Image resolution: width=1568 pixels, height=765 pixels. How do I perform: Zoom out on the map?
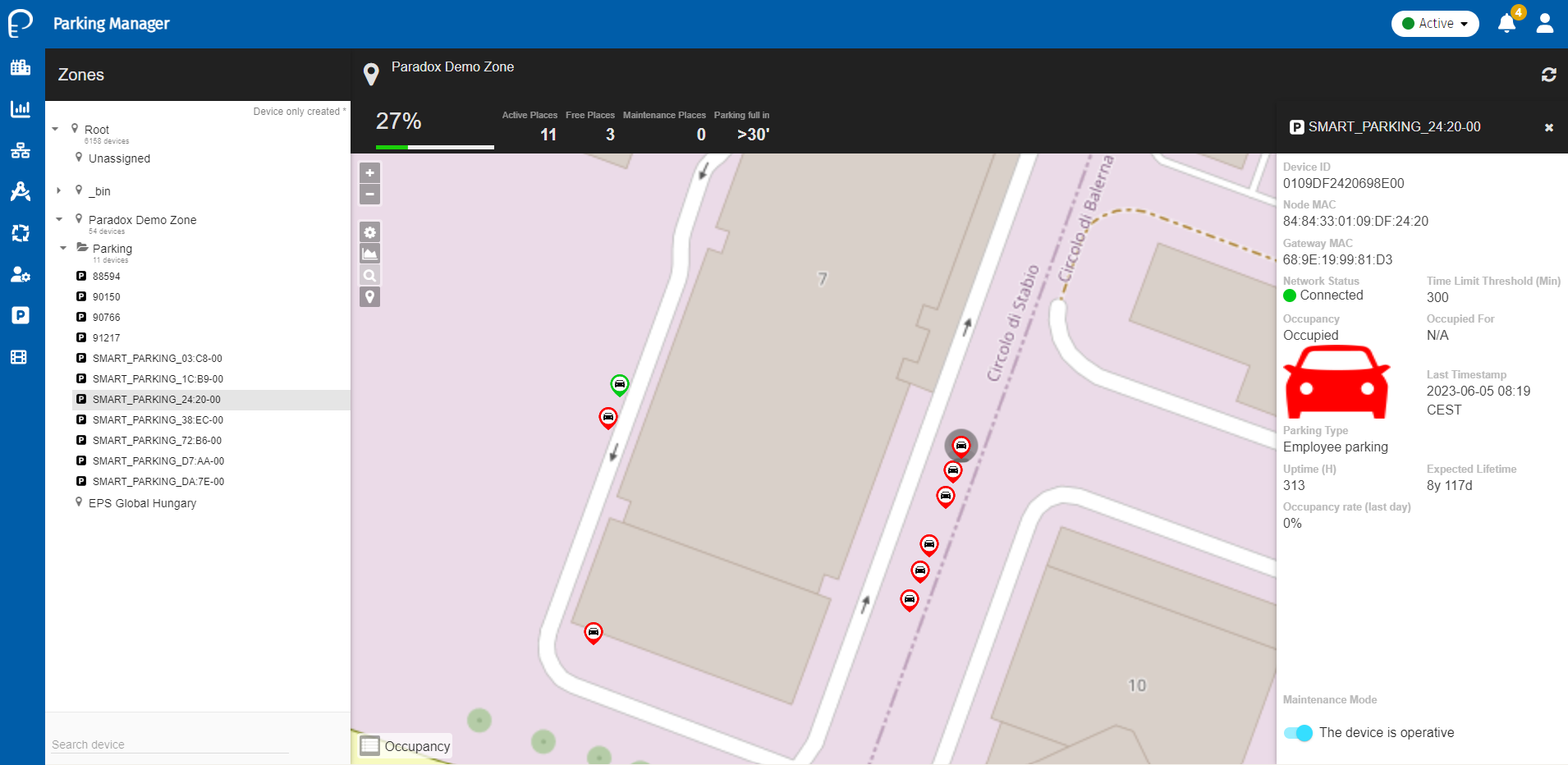click(370, 195)
